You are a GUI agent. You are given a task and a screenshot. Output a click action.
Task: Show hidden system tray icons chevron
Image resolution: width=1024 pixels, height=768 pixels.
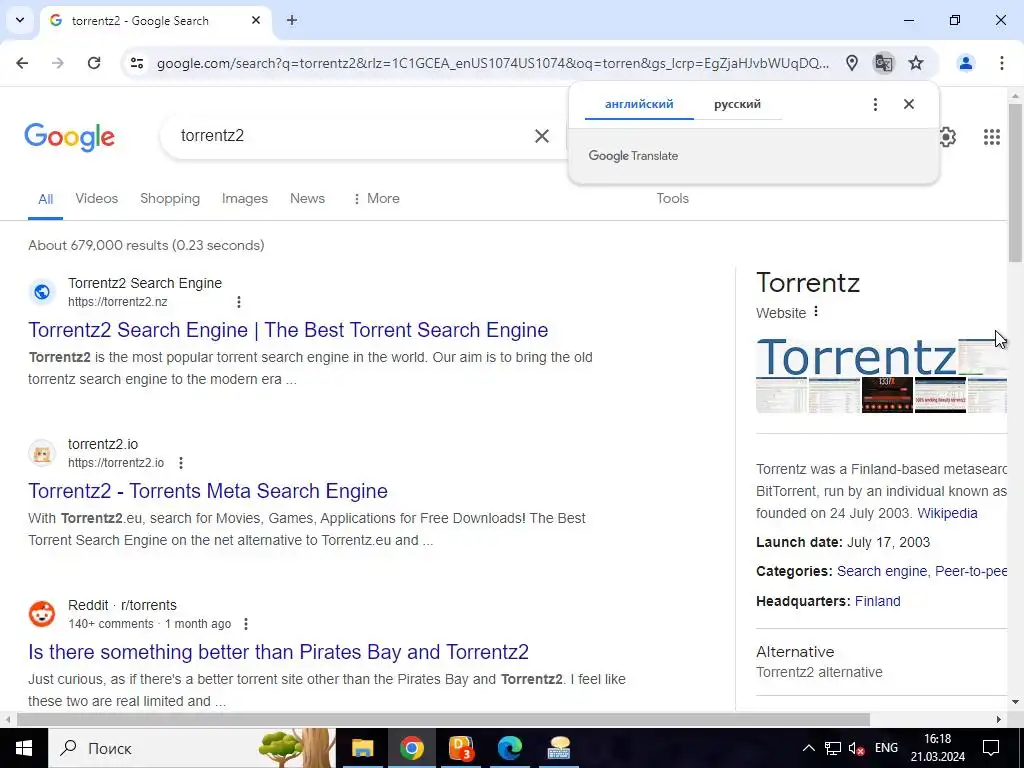click(x=808, y=748)
